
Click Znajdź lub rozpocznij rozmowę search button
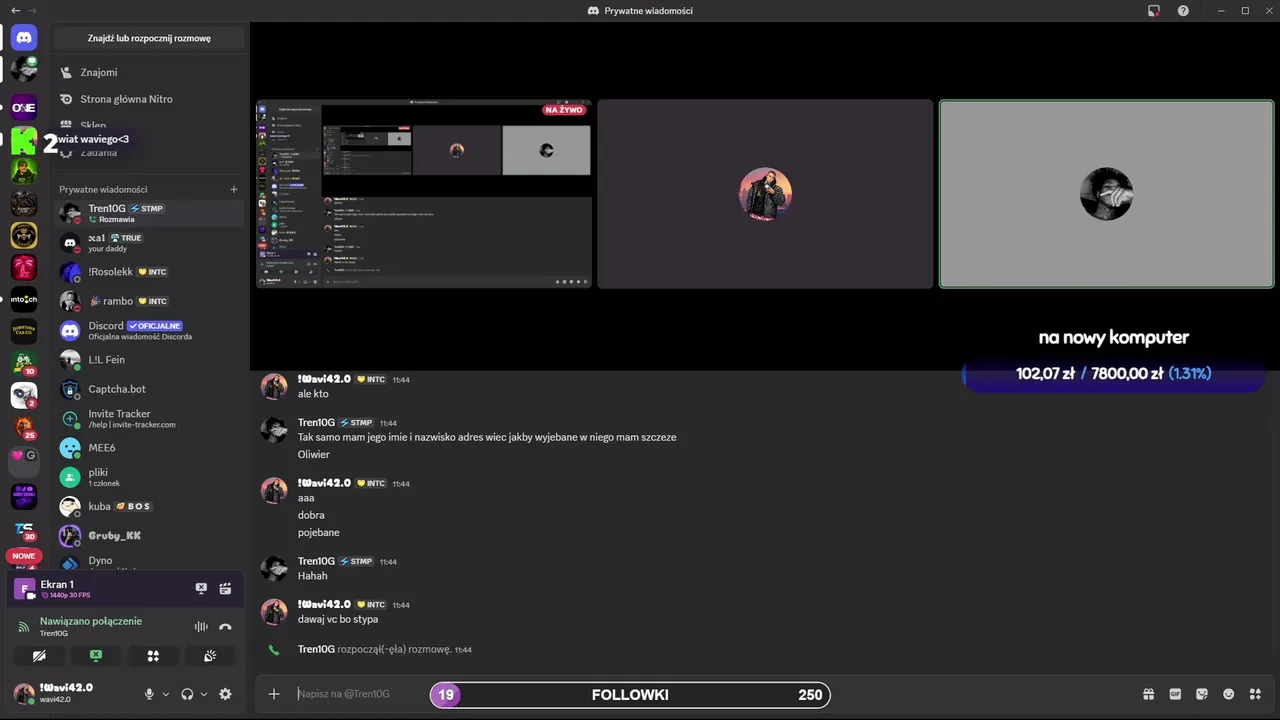149,38
